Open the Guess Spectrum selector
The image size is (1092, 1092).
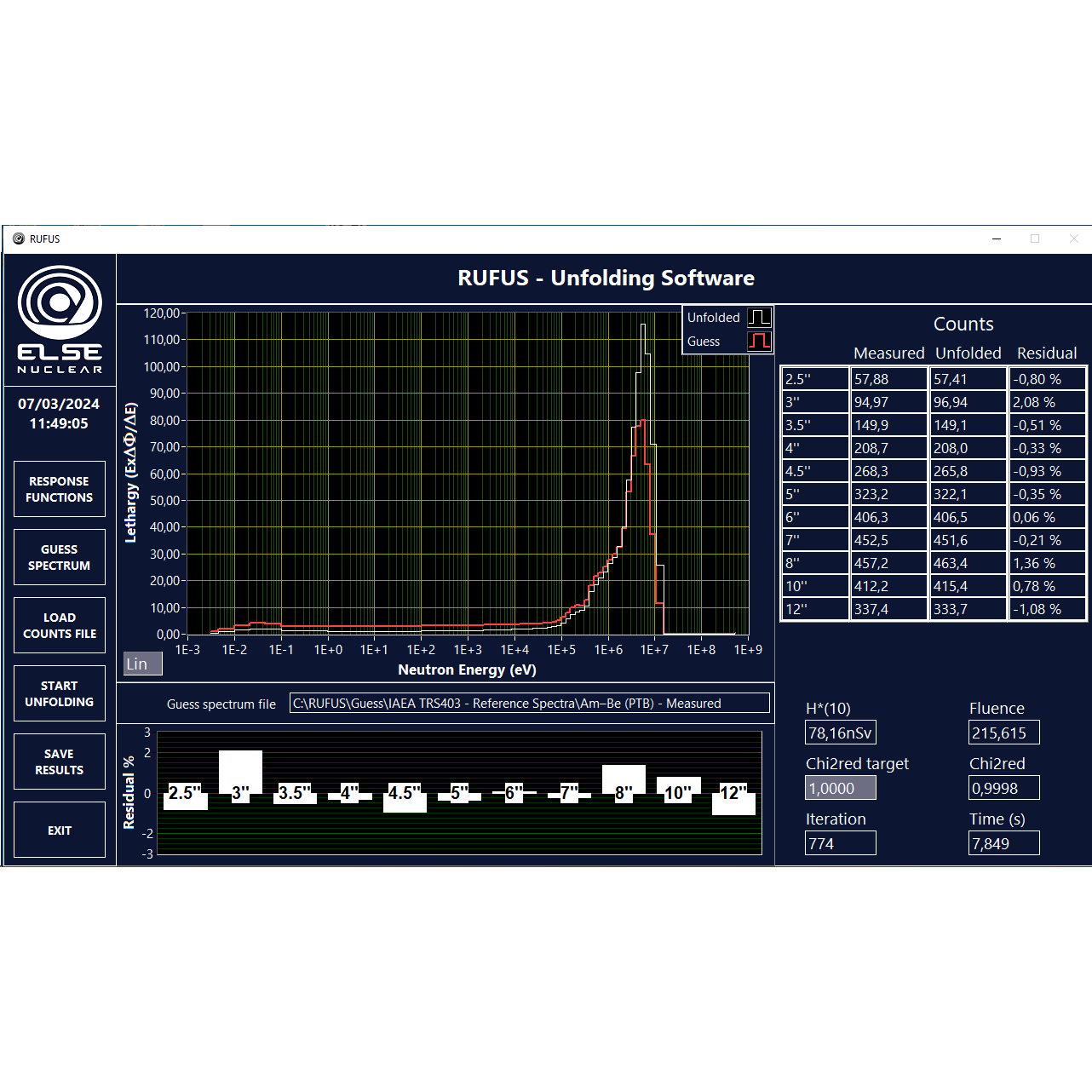[x=60, y=557]
